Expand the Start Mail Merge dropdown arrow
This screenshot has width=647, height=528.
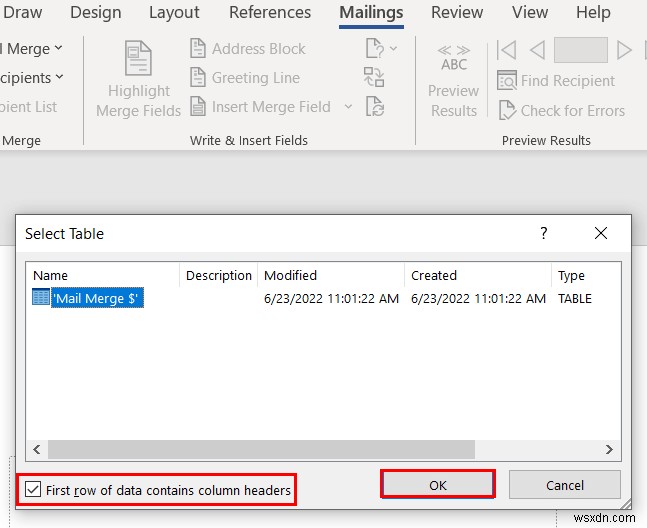click(59, 48)
